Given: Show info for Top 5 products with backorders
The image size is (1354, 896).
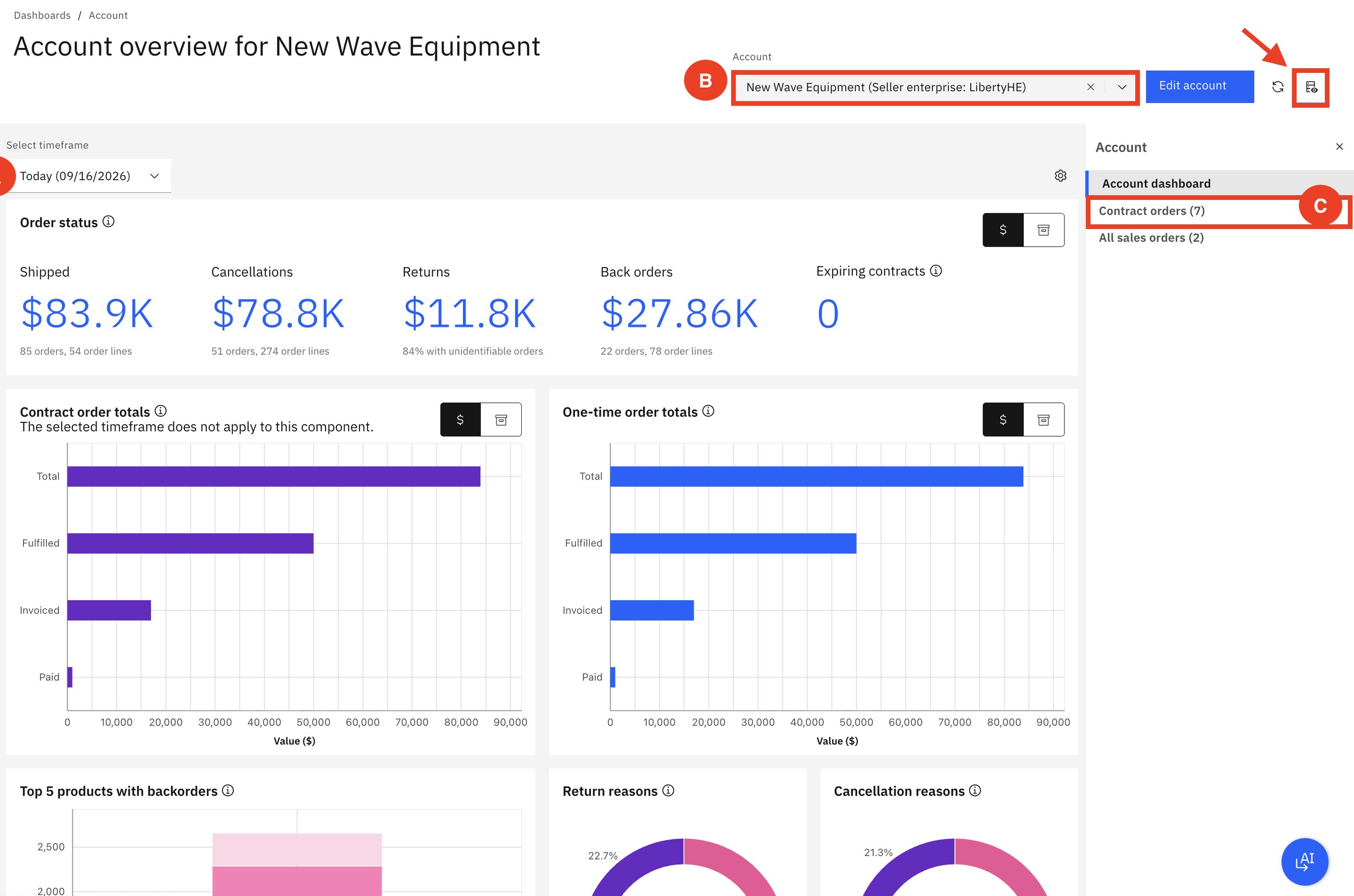Looking at the screenshot, I should 228,790.
